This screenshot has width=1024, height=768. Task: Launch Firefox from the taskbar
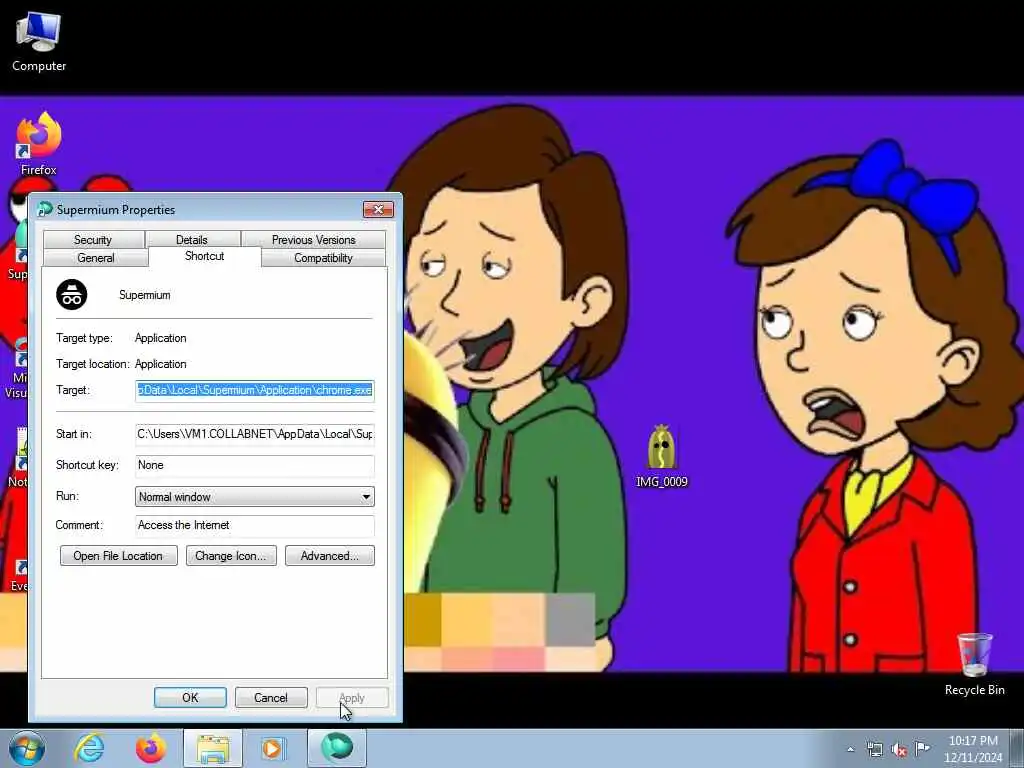pyautogui.click(x=150, y=748)
